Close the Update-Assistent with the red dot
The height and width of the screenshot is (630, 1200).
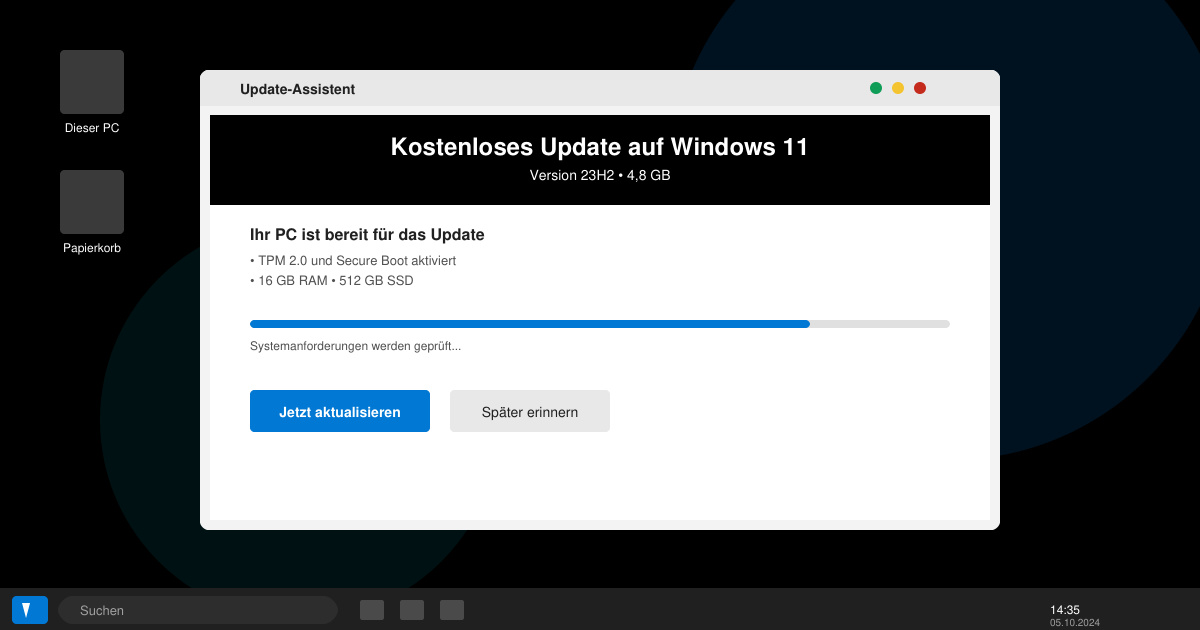[x=920, y=88]
